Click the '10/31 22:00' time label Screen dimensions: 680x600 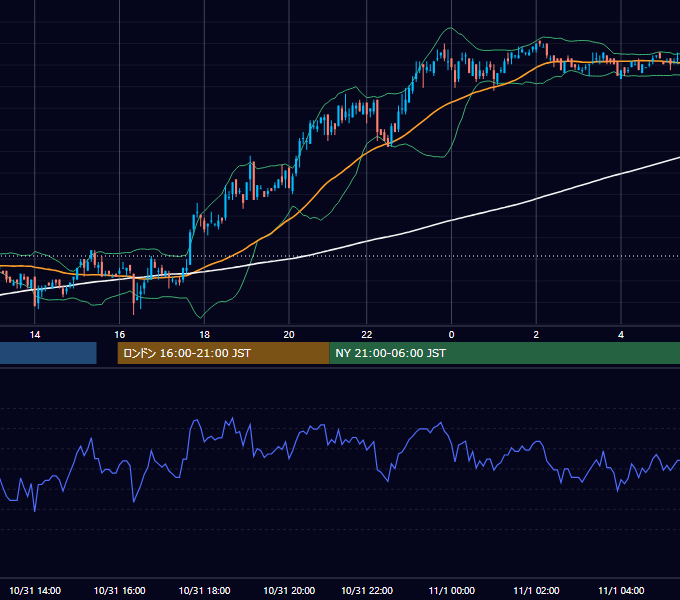coord(367,590)
